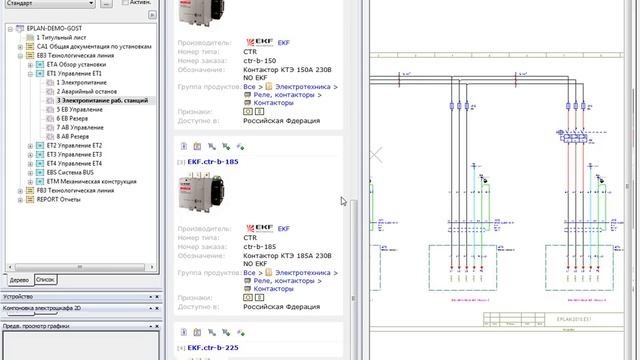Click small arrow button above project tree

[x=152, y=15]
